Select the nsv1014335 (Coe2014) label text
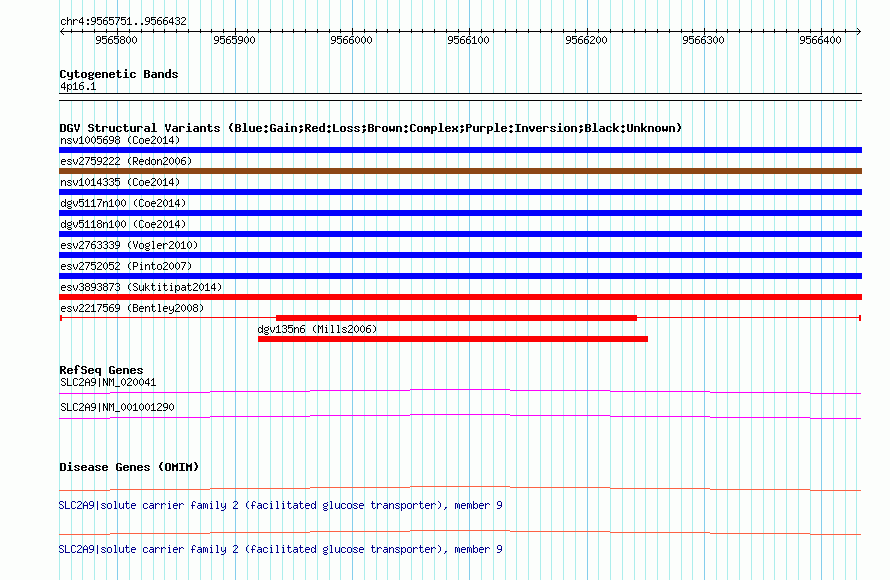The image size is (890, 580). click(x=120, y=182)
